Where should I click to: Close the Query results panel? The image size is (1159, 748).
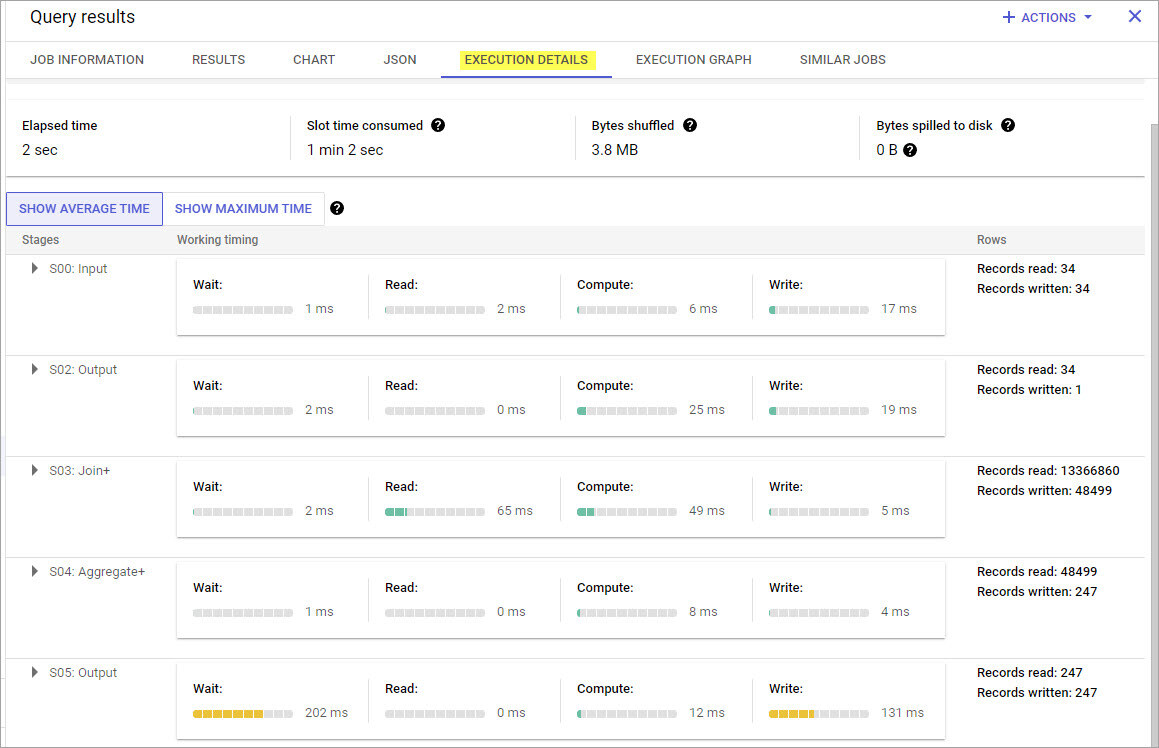[x=1133, y=16]
